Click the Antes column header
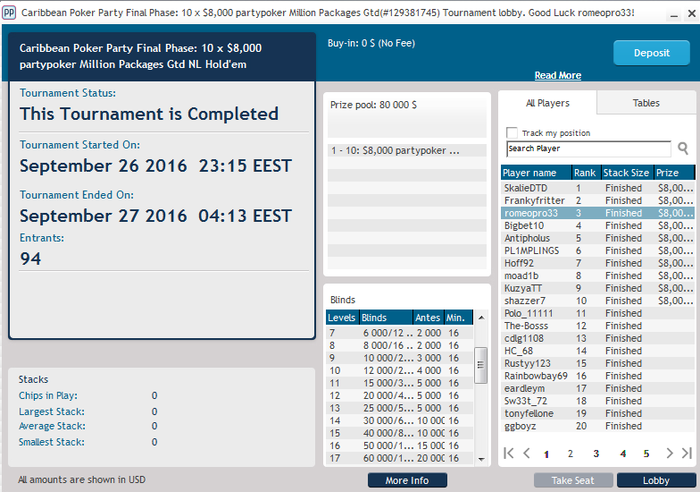This screenshot has height=492, width=700. coord(428,317)
